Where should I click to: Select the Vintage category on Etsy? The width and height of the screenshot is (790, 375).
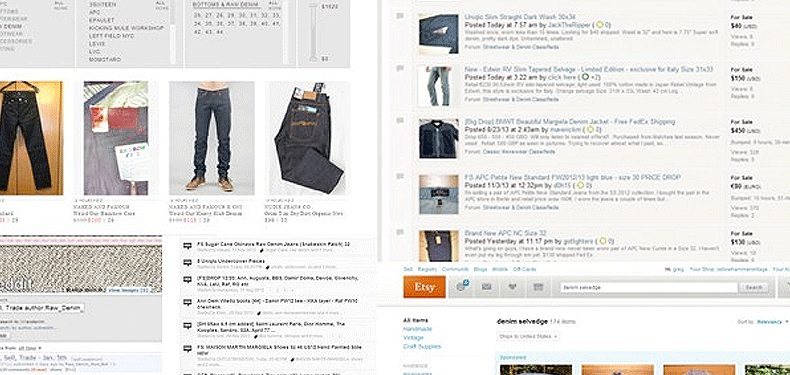click(x=414, y=338)
